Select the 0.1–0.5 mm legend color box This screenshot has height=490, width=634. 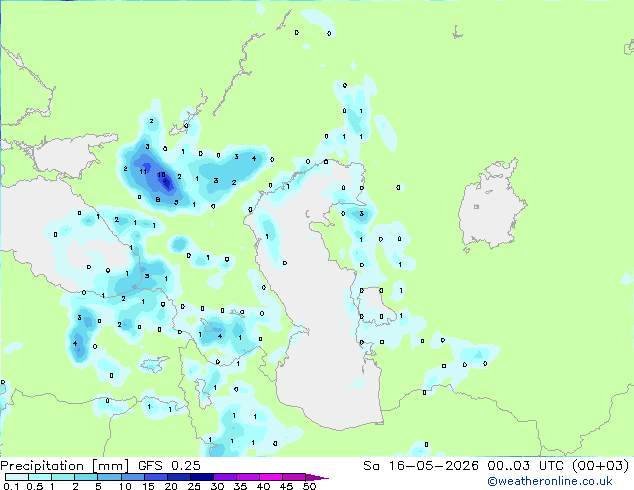[x=17, y=477]
